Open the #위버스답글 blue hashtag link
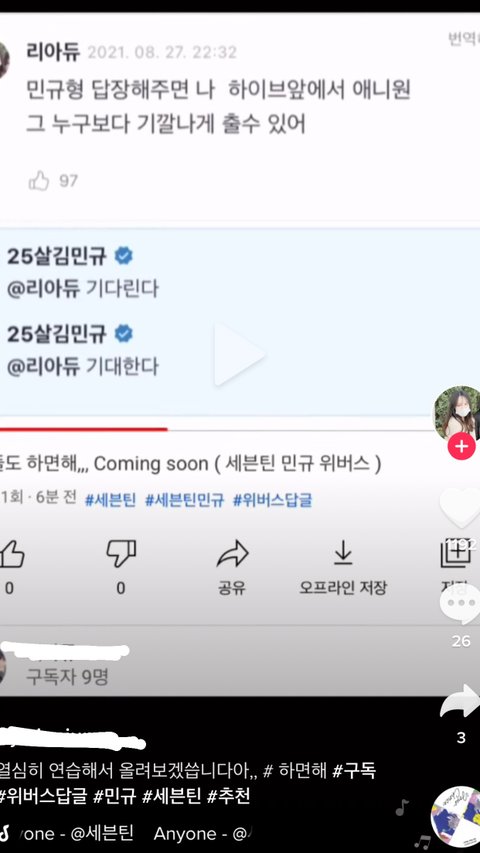This screenshot has height=853, width=480. pyautogui.click(x=273, y=500)
